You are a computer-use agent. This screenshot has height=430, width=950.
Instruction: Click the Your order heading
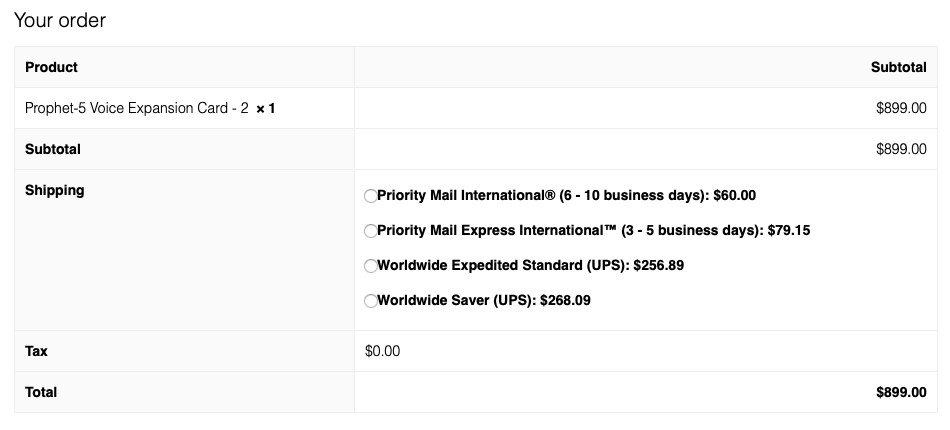tap(60, 20)
